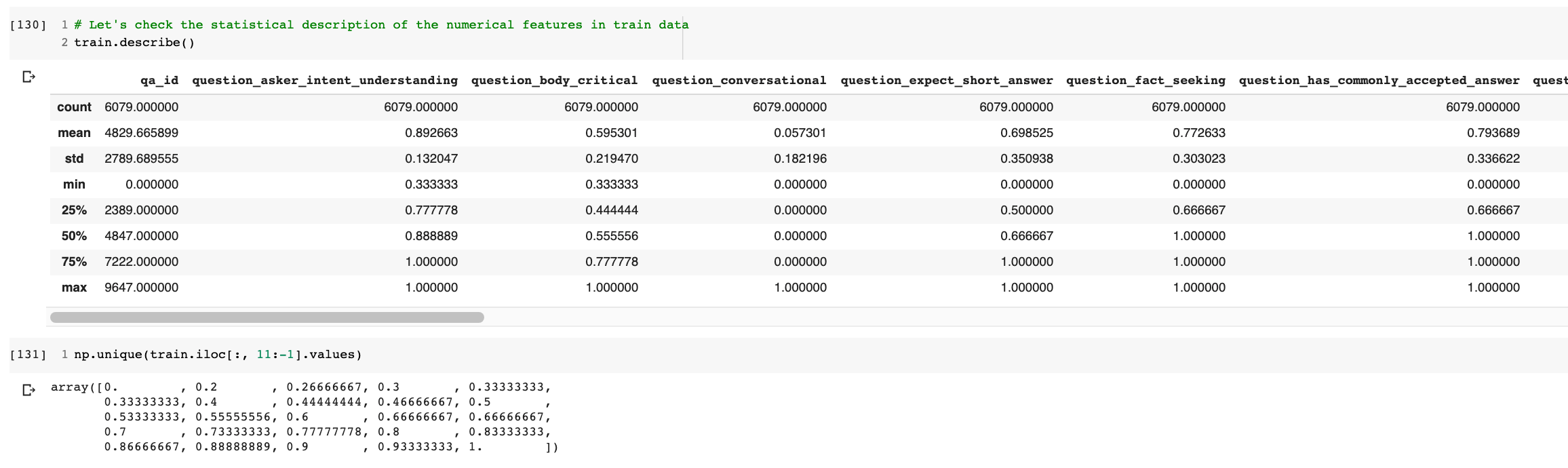The image size is (1568, 468).
Task: Click value 0.350938 in std row
Action: 1027,159
